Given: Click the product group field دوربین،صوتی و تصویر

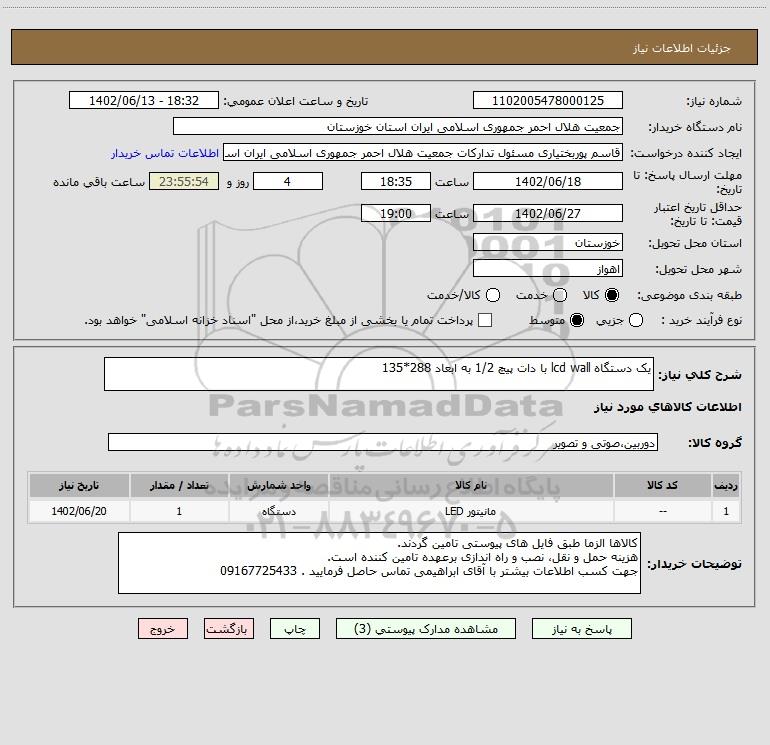Looking at the screenshot, I should pos(383,442).
